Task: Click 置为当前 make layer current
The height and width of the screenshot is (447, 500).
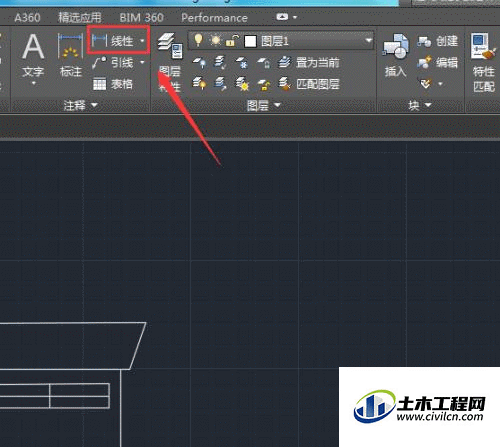Action: pyautogui.click(x=308, y=62)
